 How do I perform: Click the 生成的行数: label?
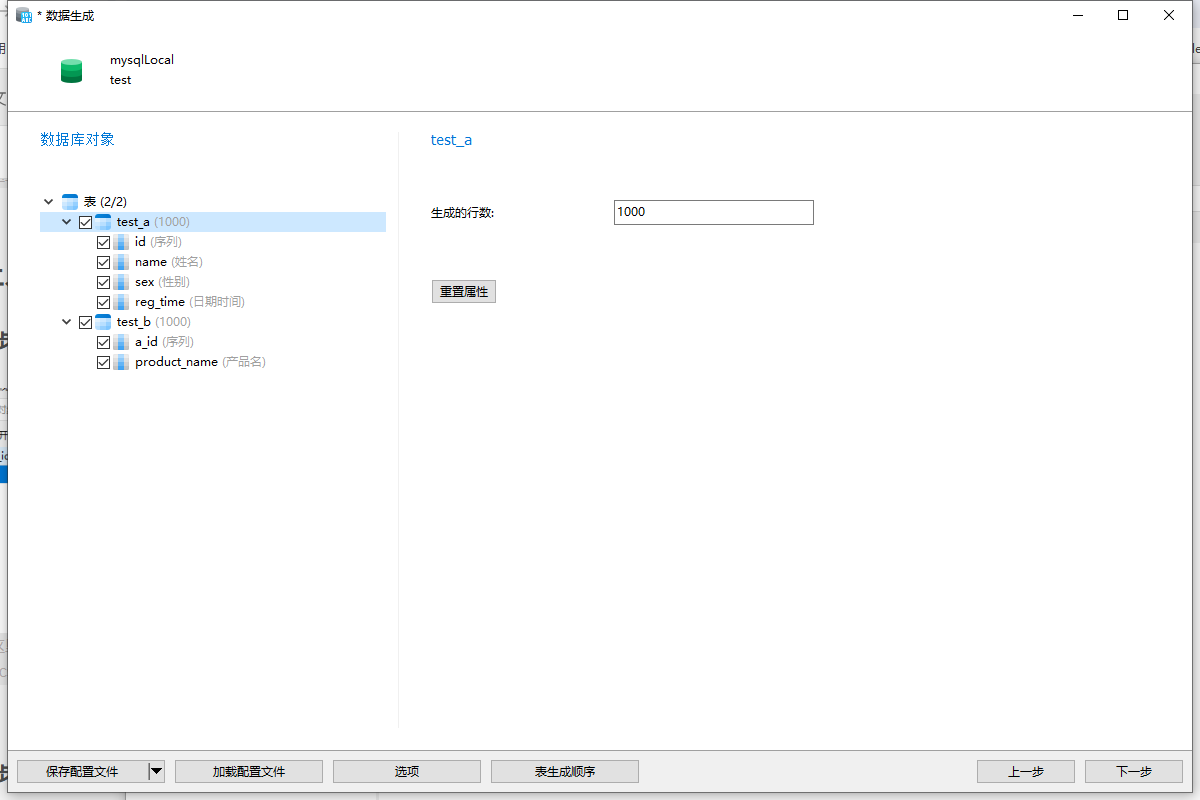(463, 213)
